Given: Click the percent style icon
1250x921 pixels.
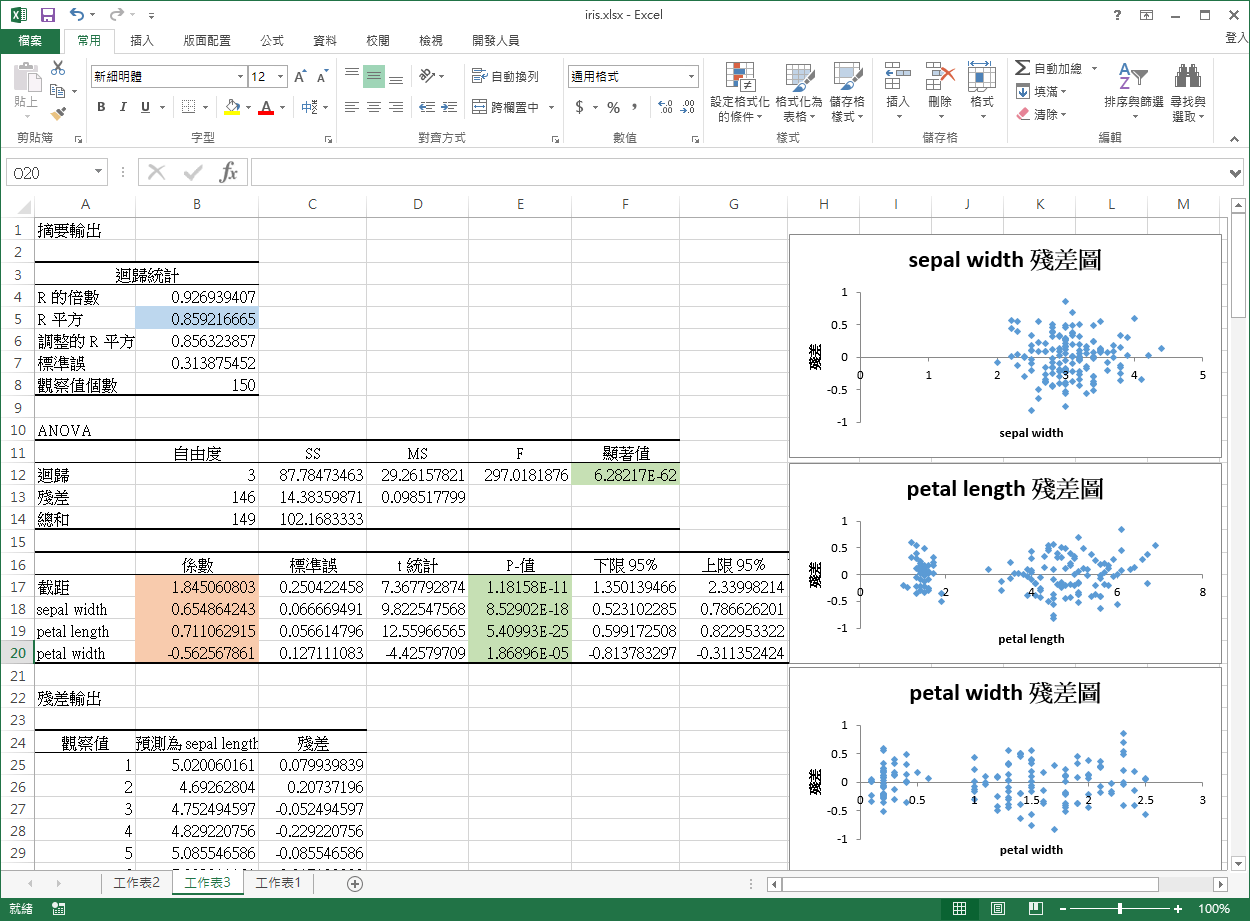Looking at the screenshot, I should coord(613,107).
